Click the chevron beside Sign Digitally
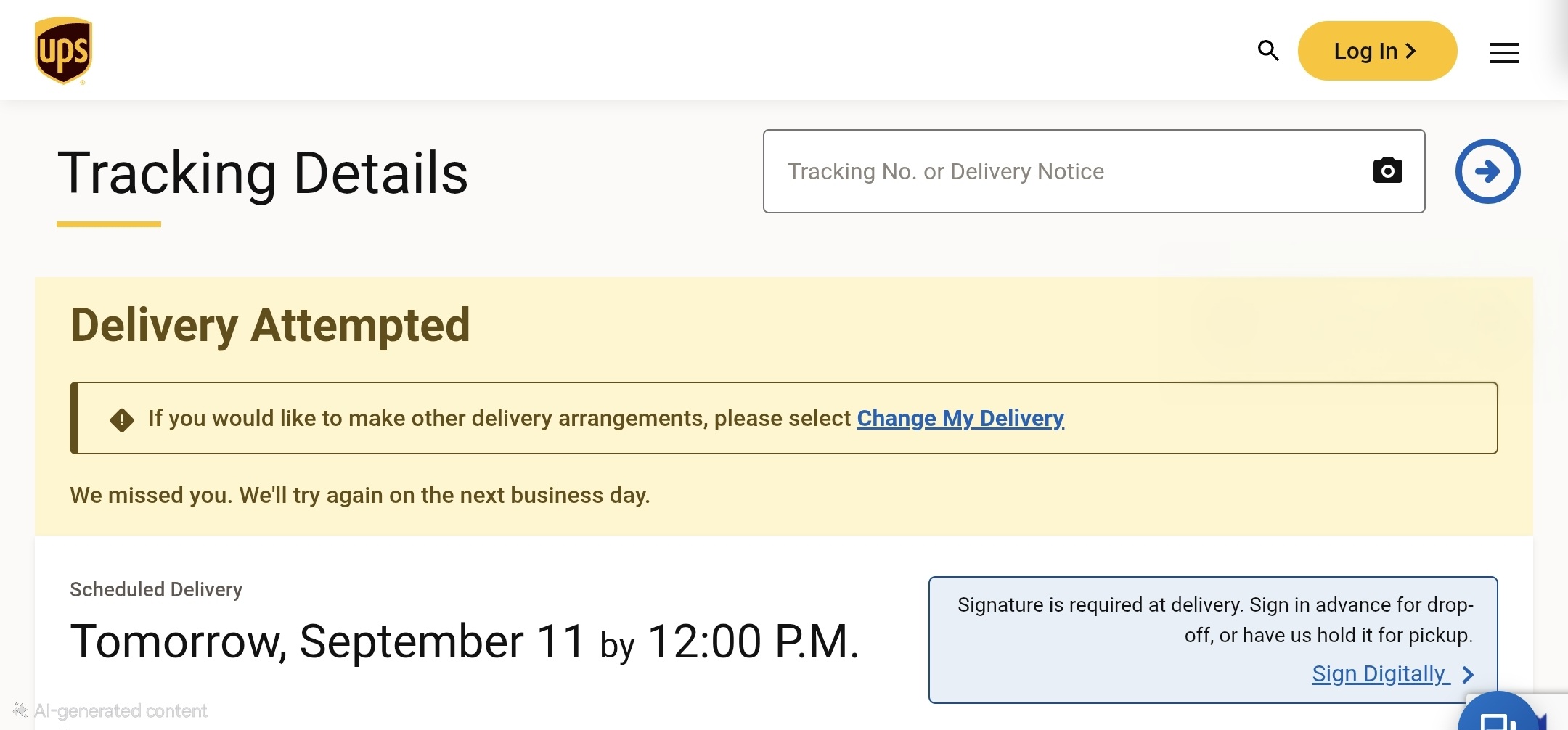Screen dimensions: 1568x730 click(x=1468, y=675)
